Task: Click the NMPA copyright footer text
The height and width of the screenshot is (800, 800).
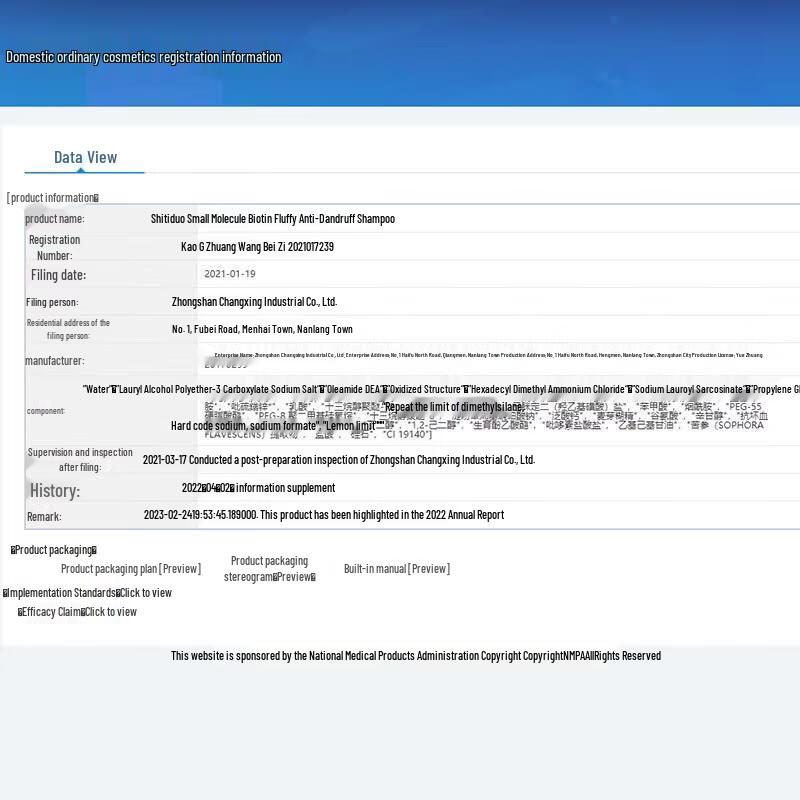Action: (416, 656)
